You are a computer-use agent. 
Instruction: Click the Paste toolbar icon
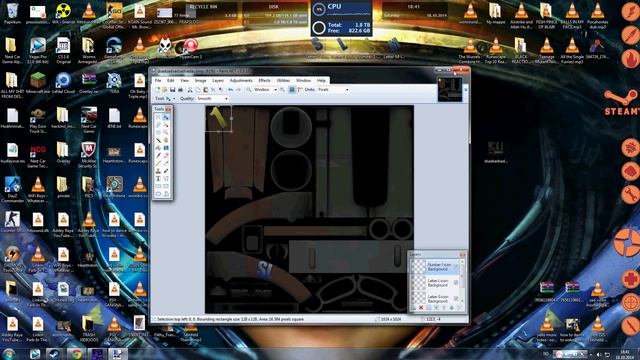click(205, 89)
